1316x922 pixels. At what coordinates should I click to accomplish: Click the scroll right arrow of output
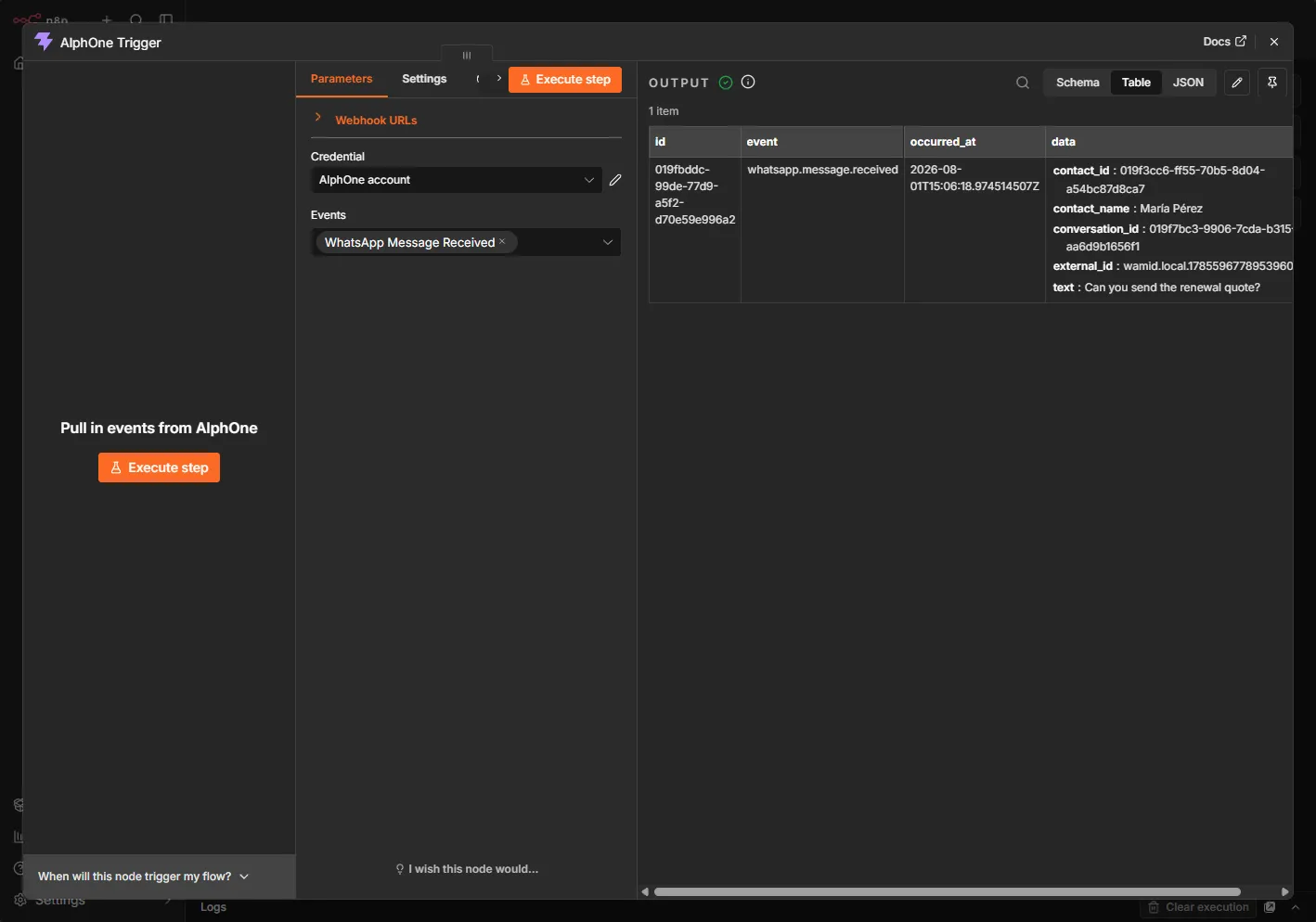[x=1285, y=891]
